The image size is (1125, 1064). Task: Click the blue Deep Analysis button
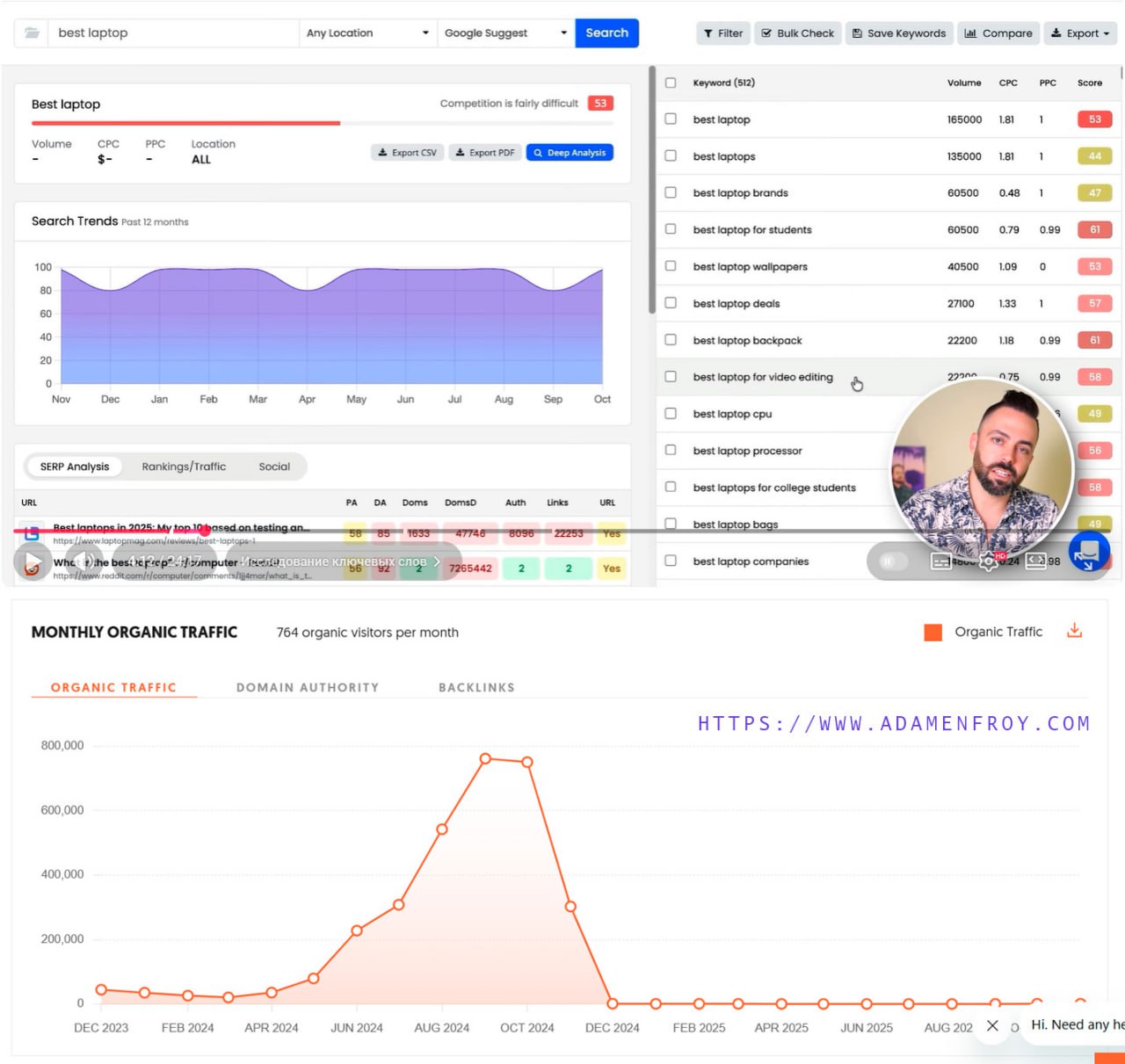570,153
